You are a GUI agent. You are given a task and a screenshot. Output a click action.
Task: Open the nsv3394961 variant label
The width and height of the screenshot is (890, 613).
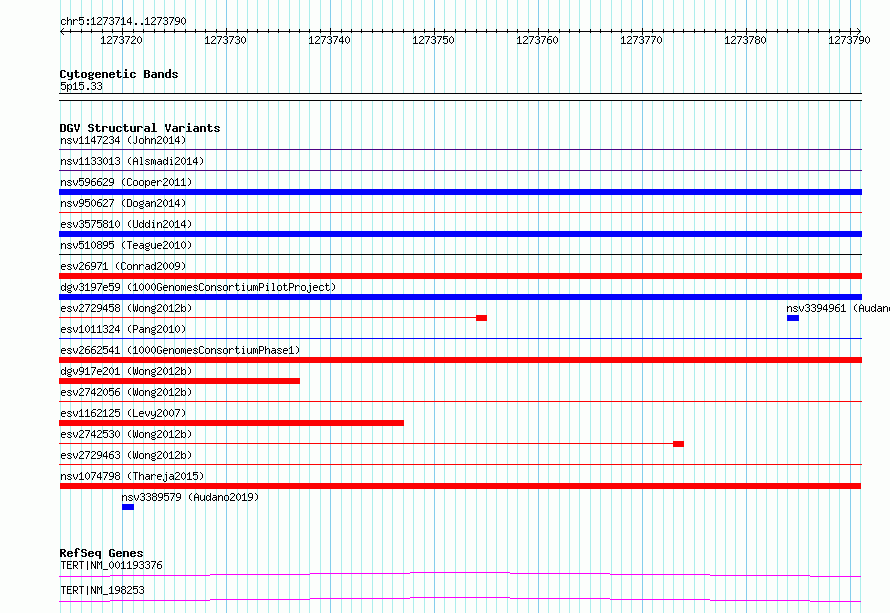(x=838, y=308)
